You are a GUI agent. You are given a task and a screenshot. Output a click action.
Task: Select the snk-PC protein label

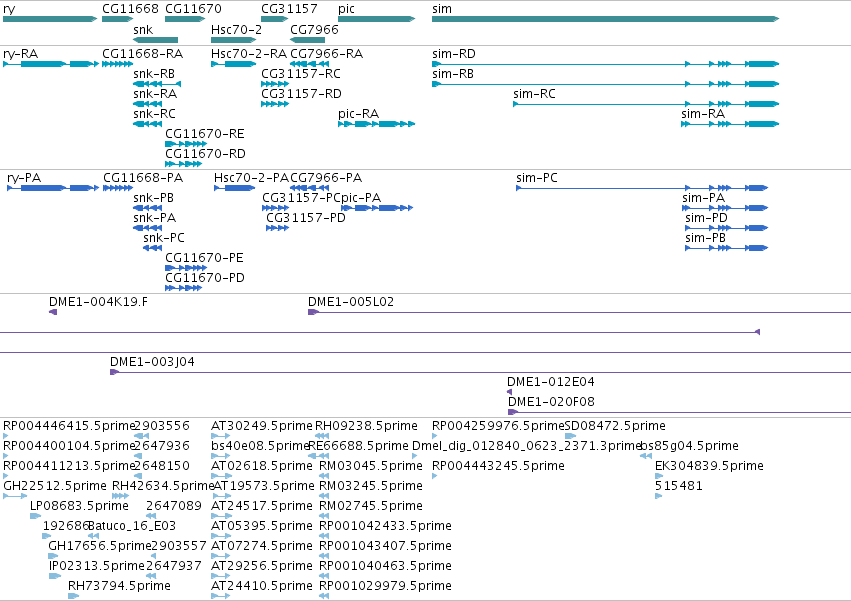point(164,238)
